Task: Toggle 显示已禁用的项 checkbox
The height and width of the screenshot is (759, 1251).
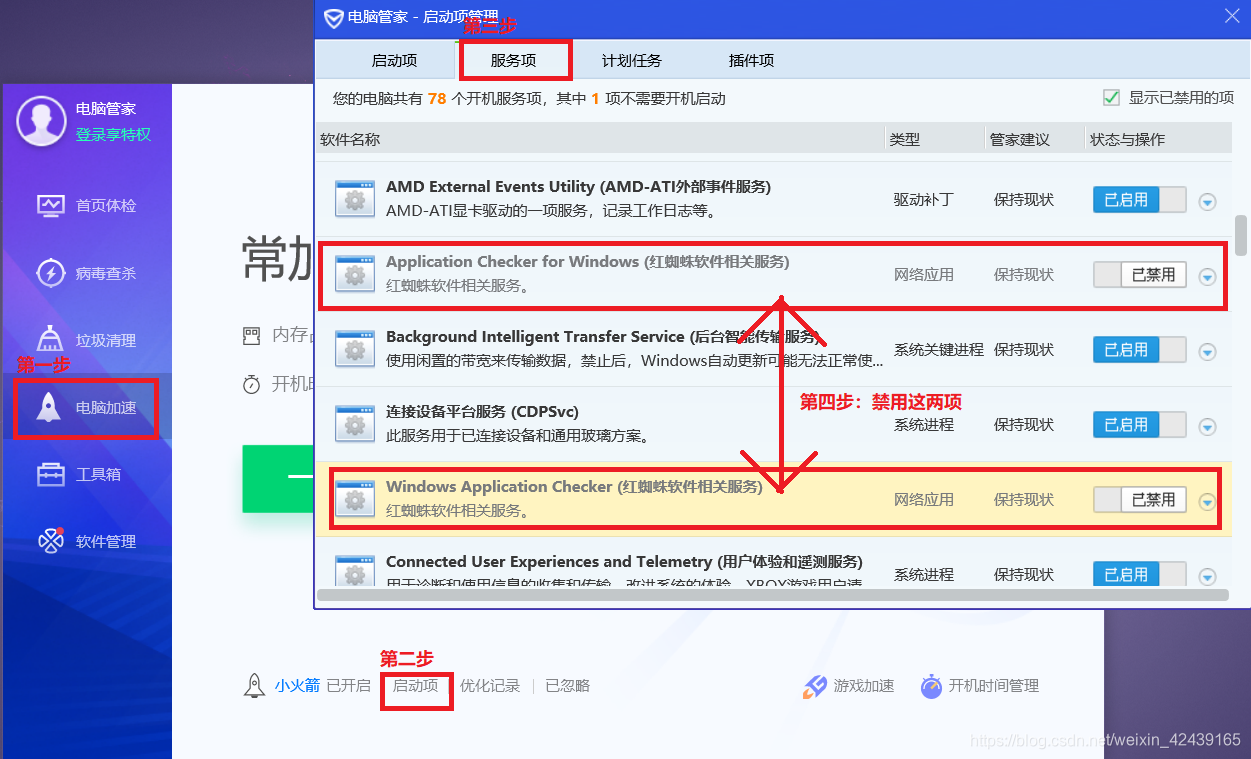Action: click(1110, 98)
